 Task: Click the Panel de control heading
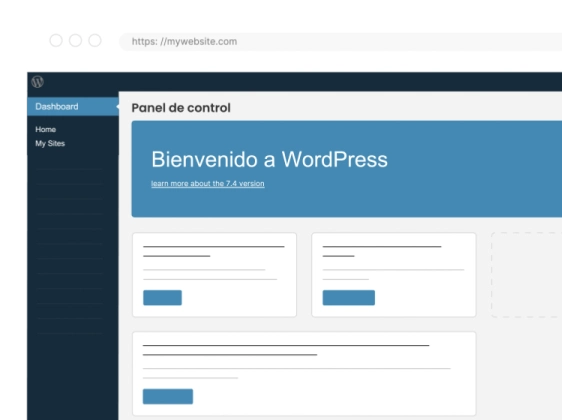[x=181, y=108]
